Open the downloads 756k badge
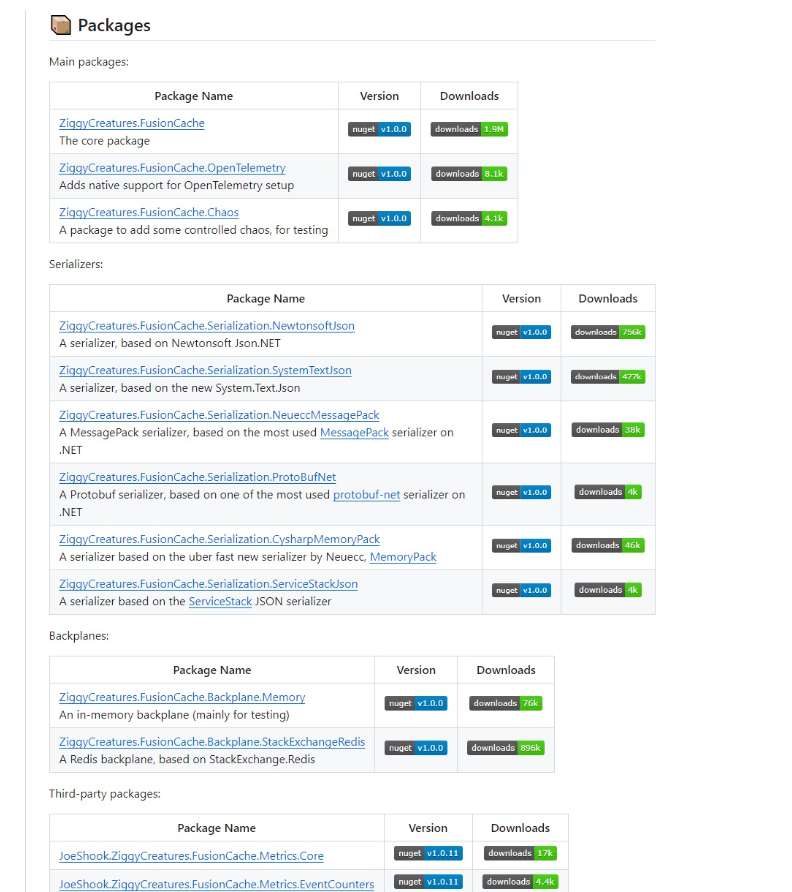This screenshot has height=892, width=792. [607, 332]
